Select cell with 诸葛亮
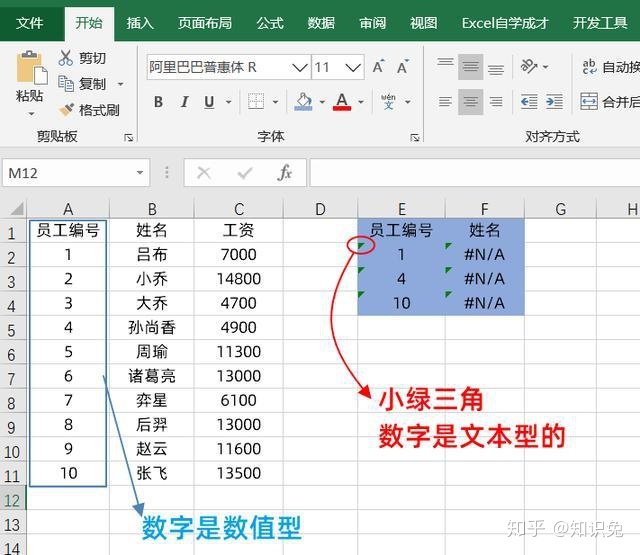 [152, 376]
